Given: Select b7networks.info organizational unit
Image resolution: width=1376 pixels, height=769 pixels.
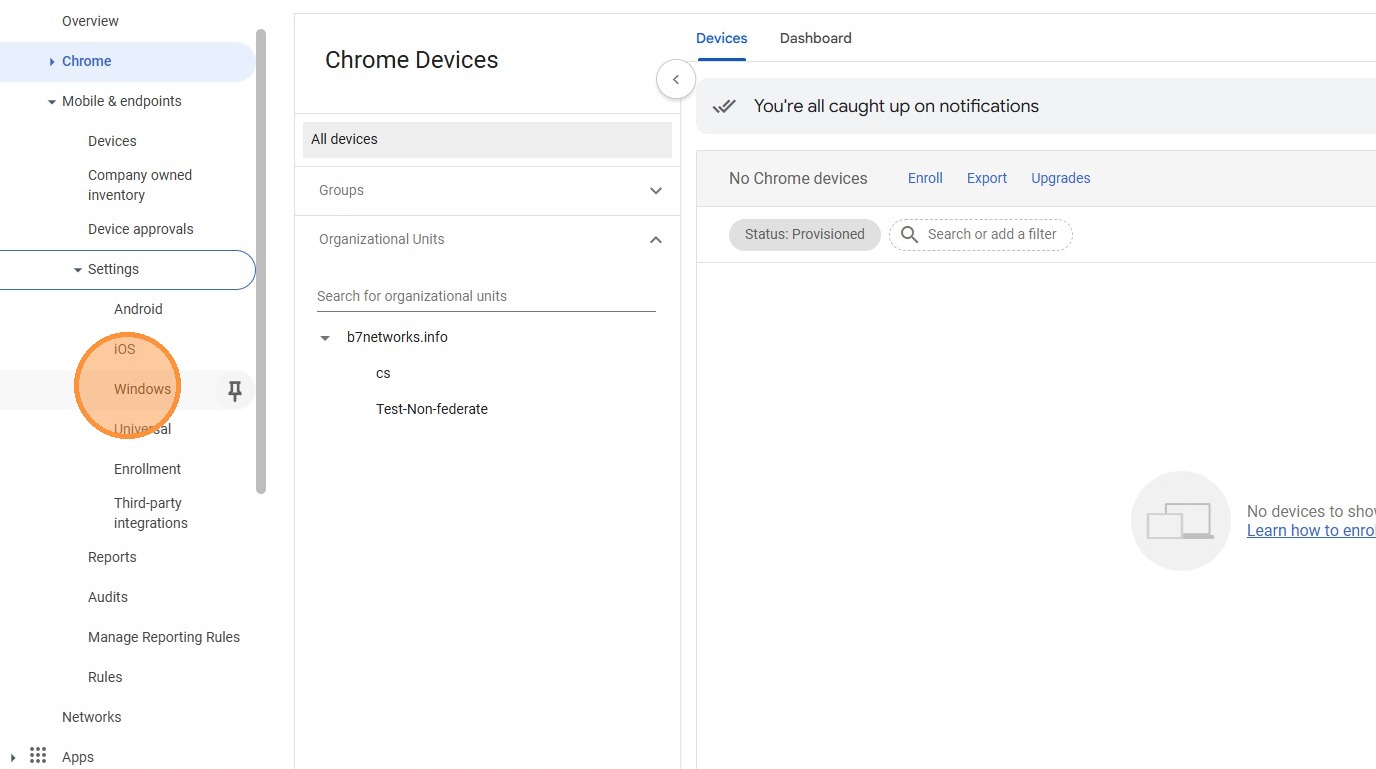Looking at the screenshot, I should (397, 337).
